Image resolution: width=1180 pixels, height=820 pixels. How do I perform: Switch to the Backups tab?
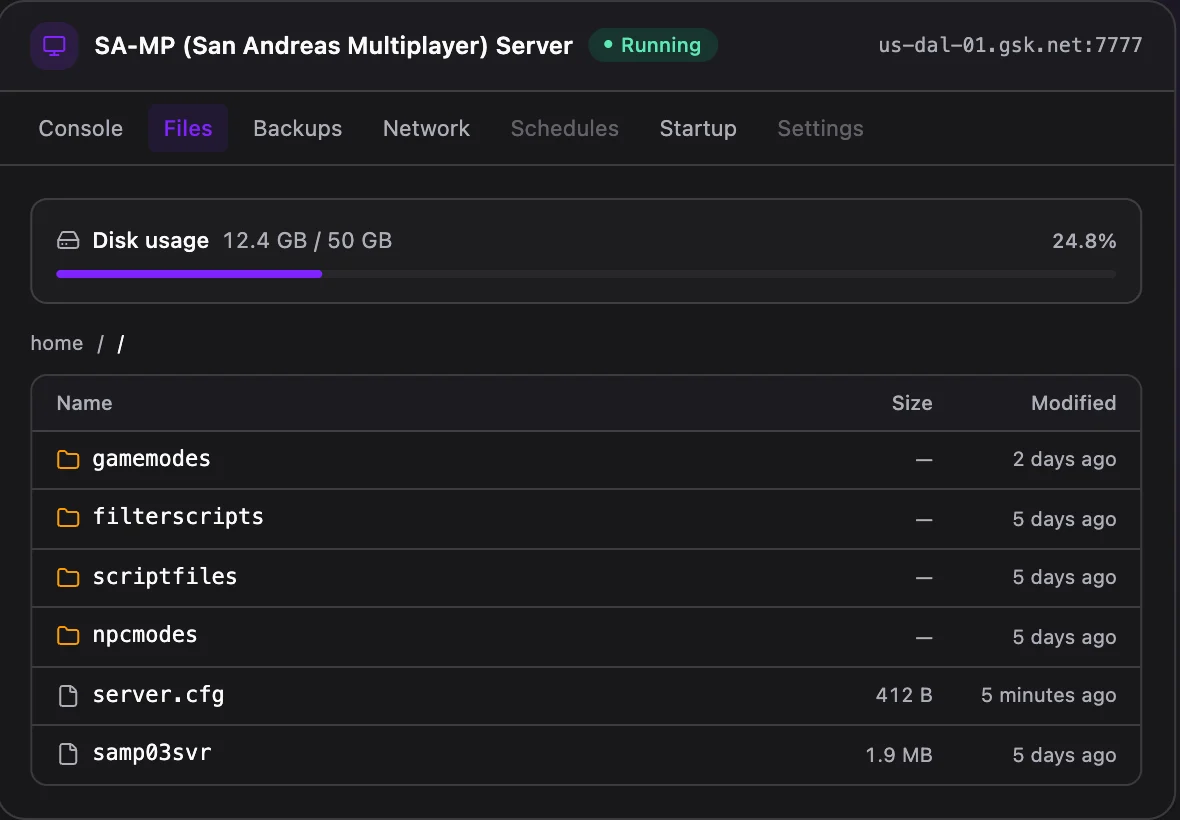tap(297, 129)
